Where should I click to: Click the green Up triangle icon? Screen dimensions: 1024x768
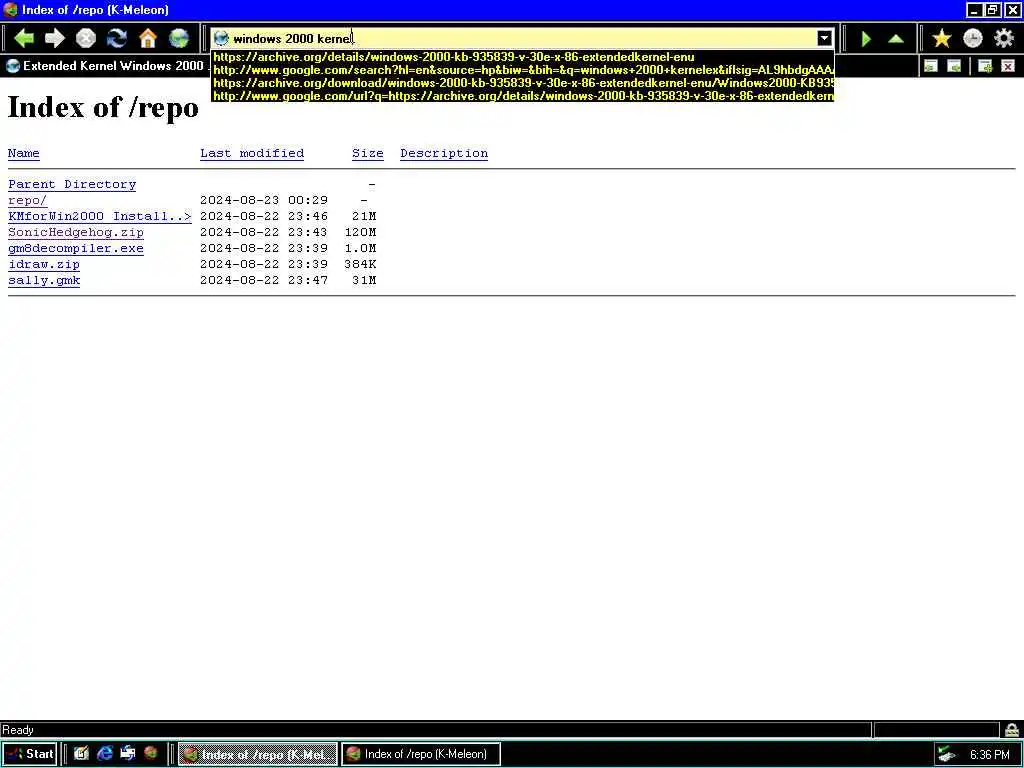point(896,39)
